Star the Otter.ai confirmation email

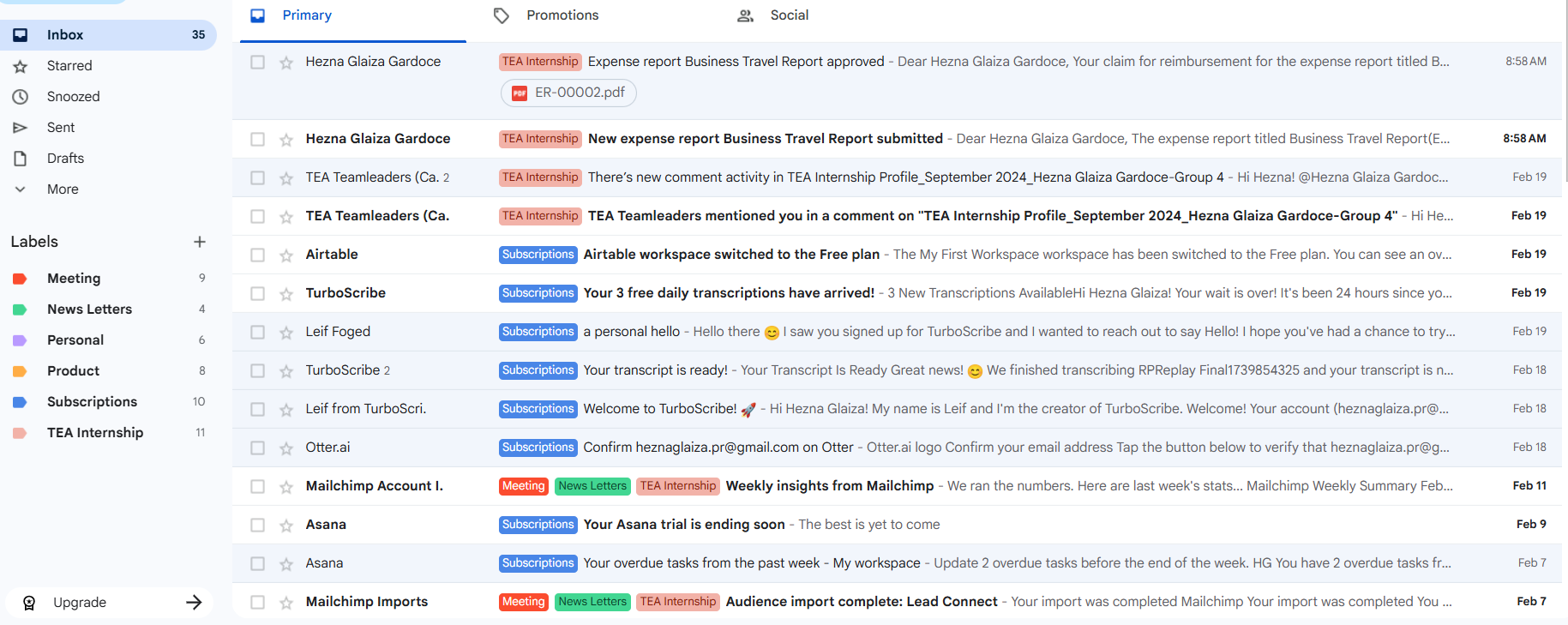286,448
